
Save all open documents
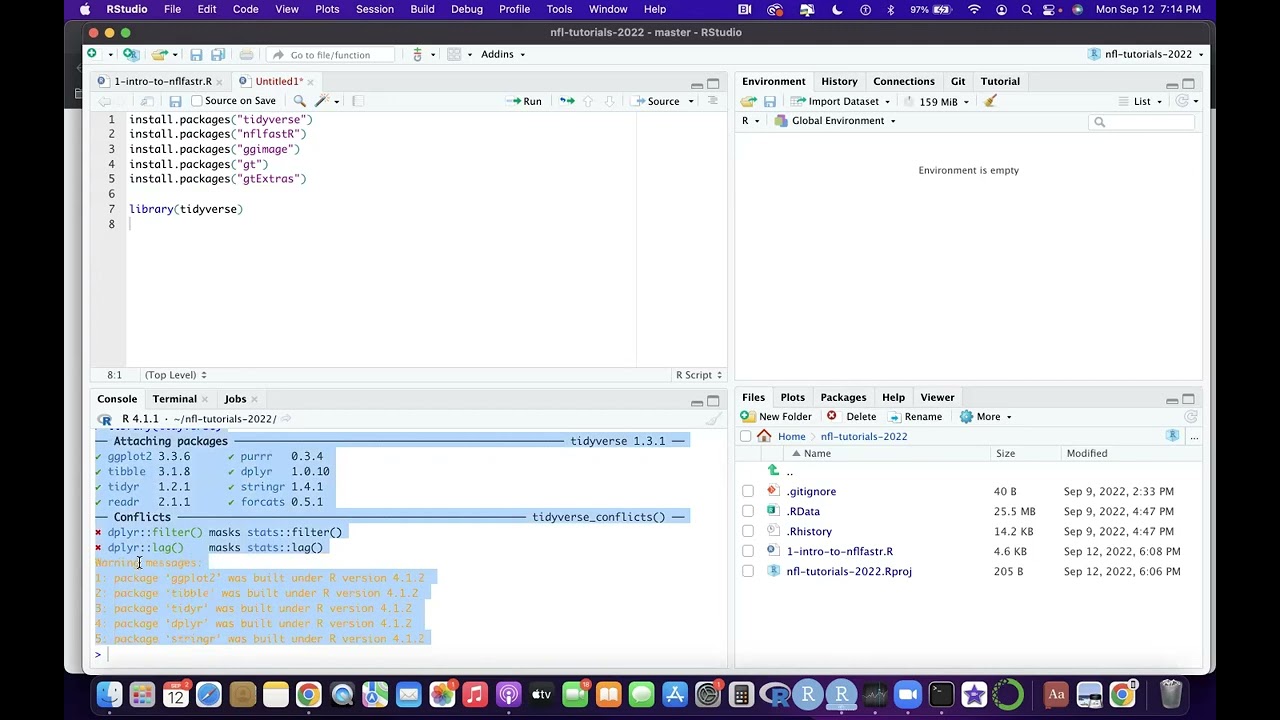click(x=217, y=54)
